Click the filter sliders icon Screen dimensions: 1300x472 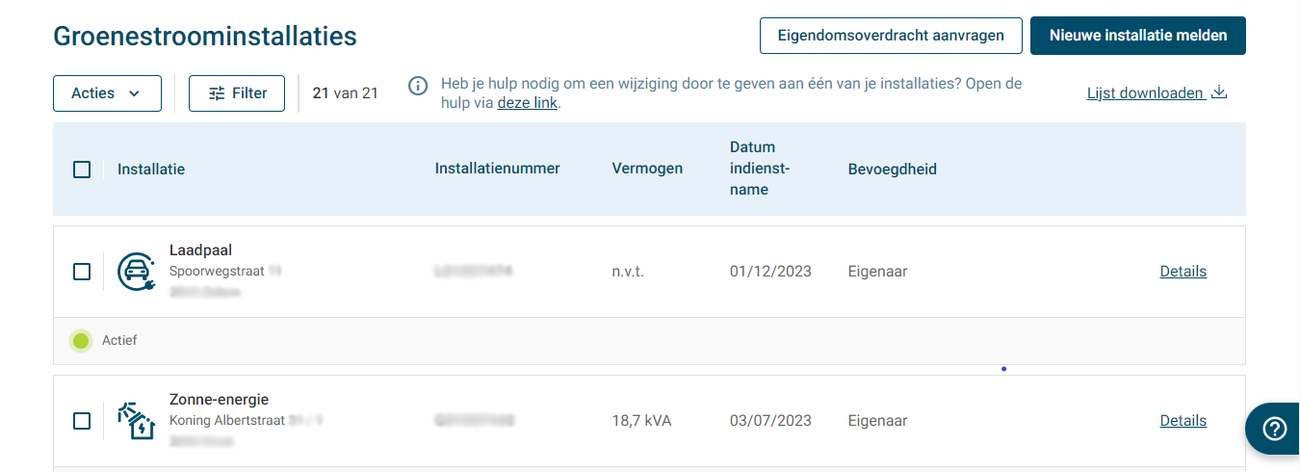click(217, 94)
